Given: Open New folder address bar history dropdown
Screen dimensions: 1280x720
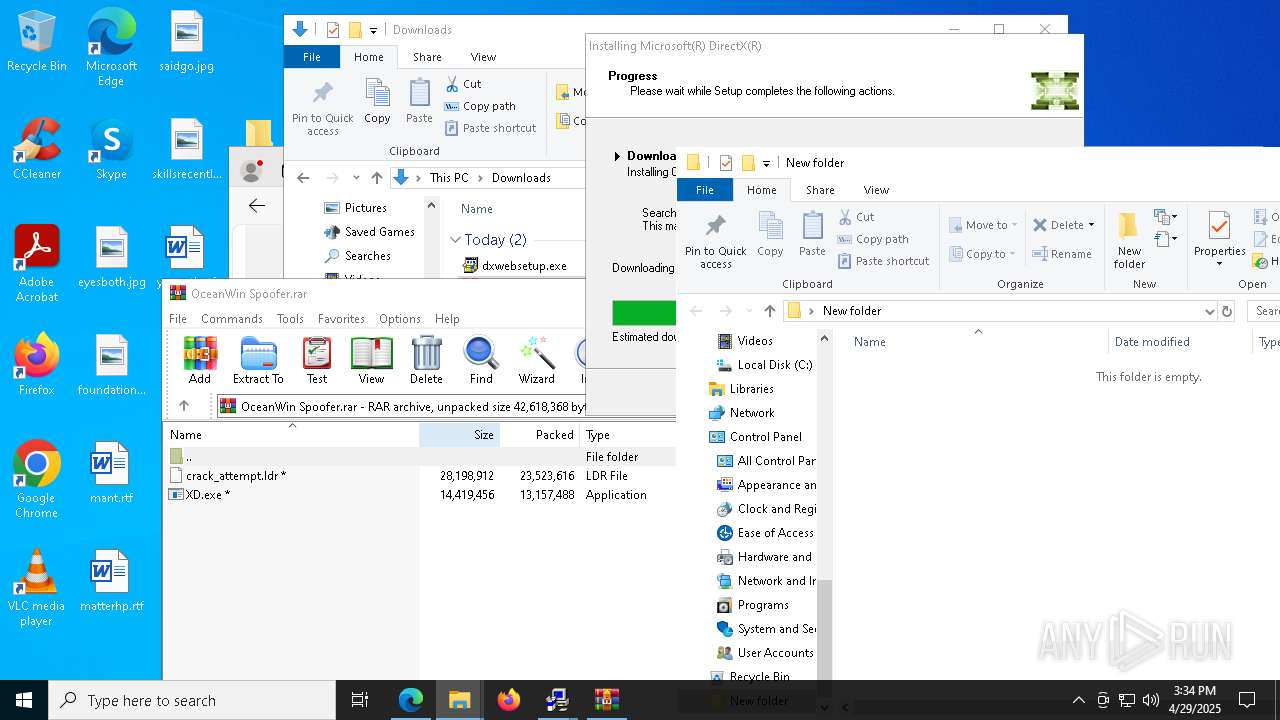Looking at the screenshot, I should 1209,311.
